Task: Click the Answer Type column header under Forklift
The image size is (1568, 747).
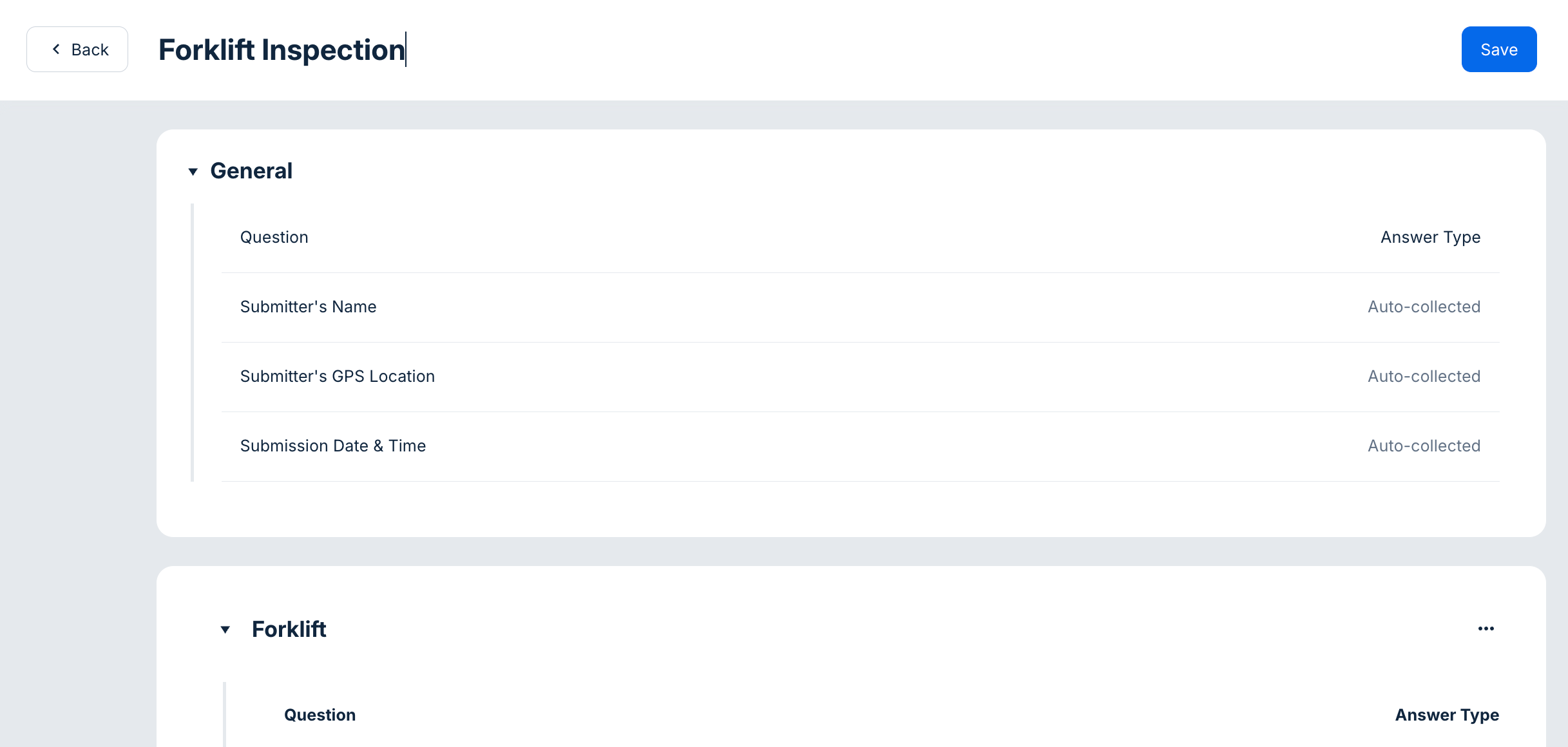Action: point(1446,715)
